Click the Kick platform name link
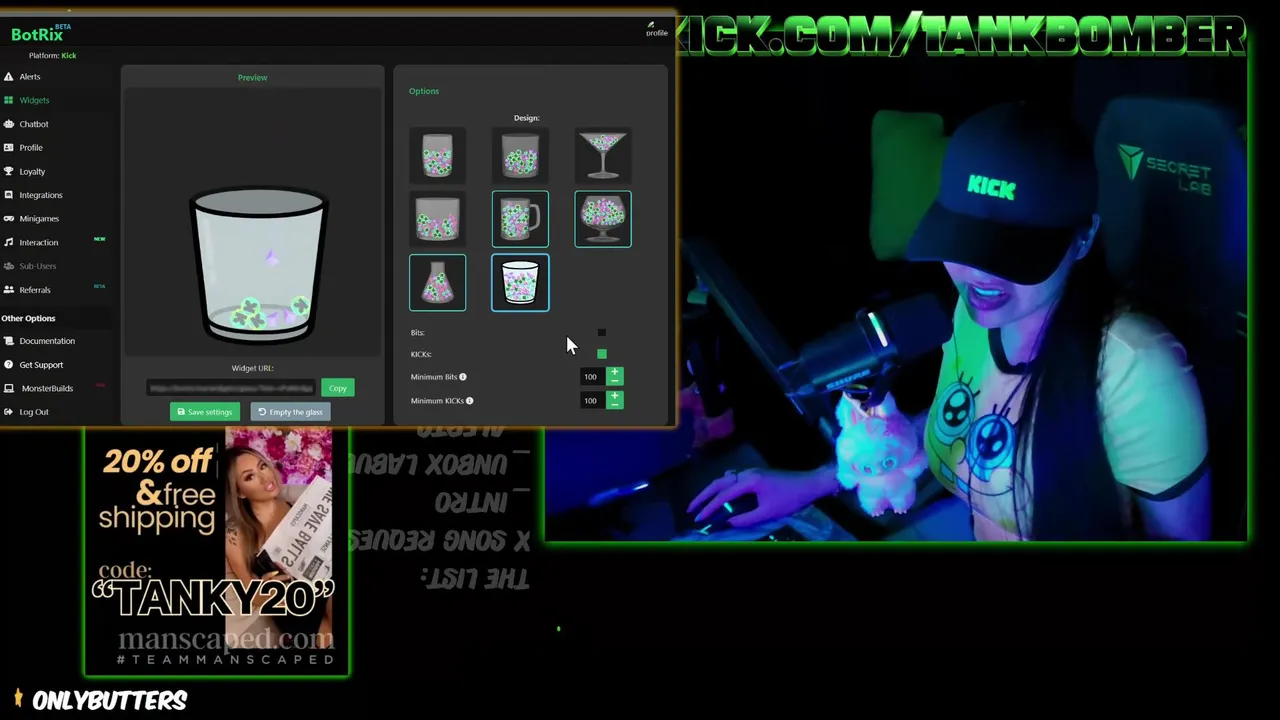This screenshot has width=1280, height=720. (69, 56)
